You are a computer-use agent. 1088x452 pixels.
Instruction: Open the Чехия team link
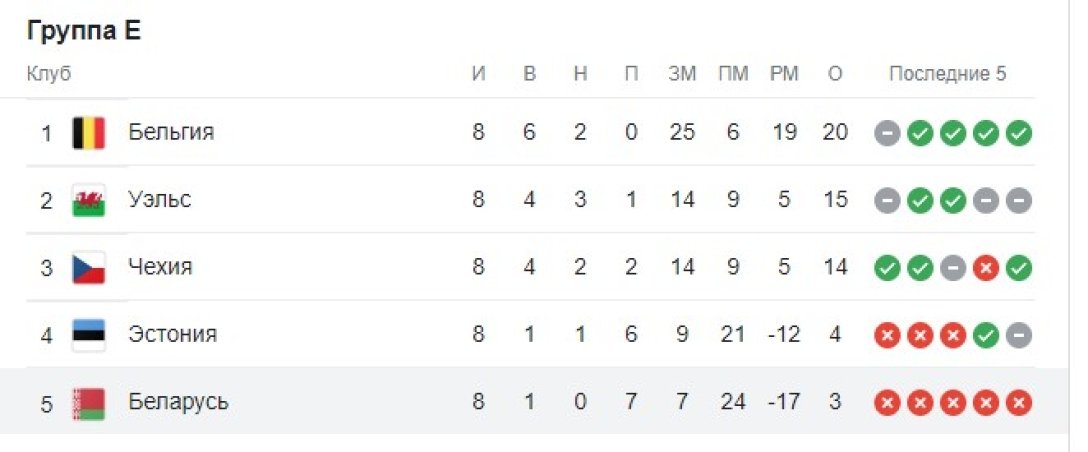pyautogui.click(x=160, y=267)
